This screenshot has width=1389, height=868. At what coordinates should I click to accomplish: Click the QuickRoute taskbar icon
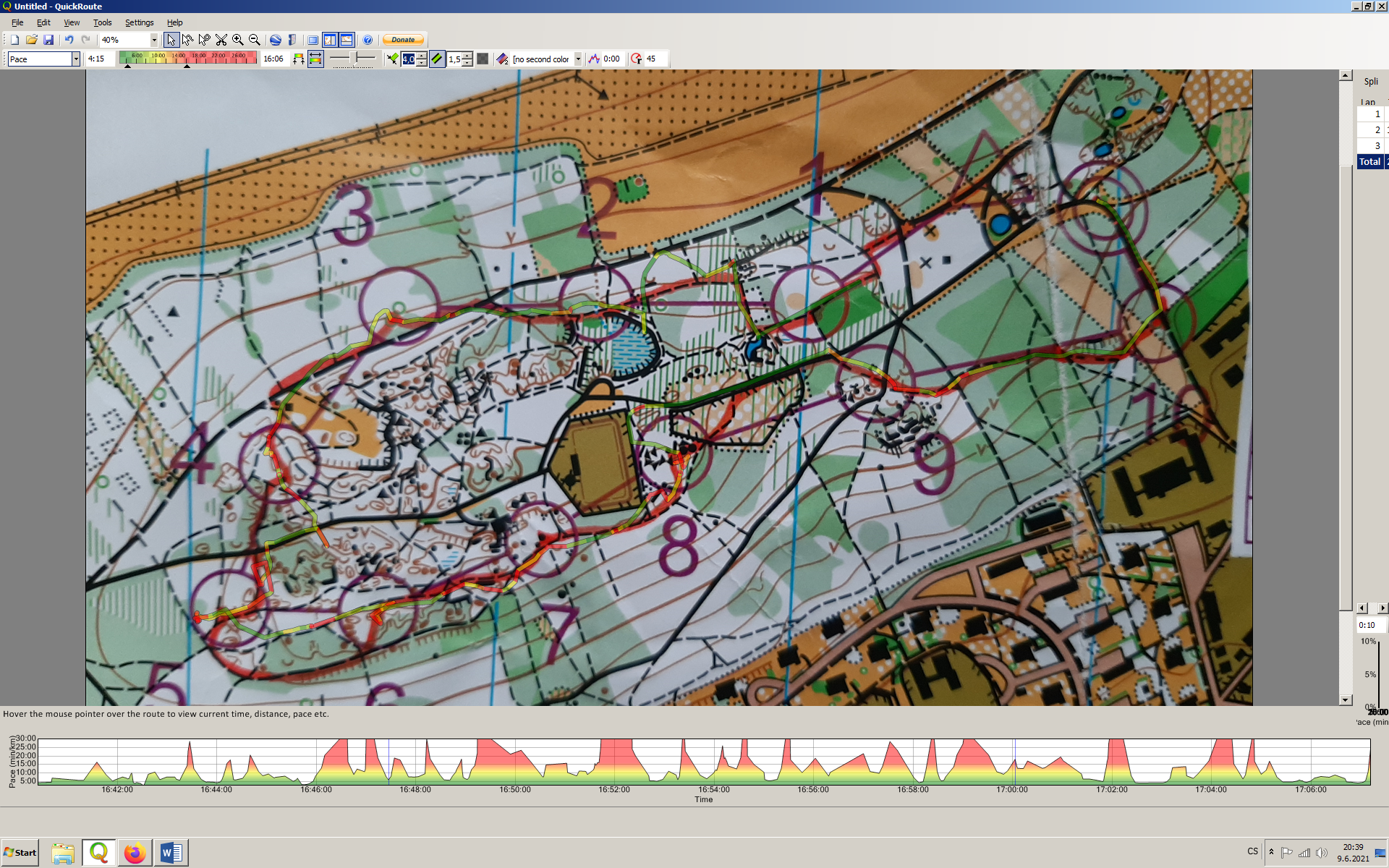99,853
